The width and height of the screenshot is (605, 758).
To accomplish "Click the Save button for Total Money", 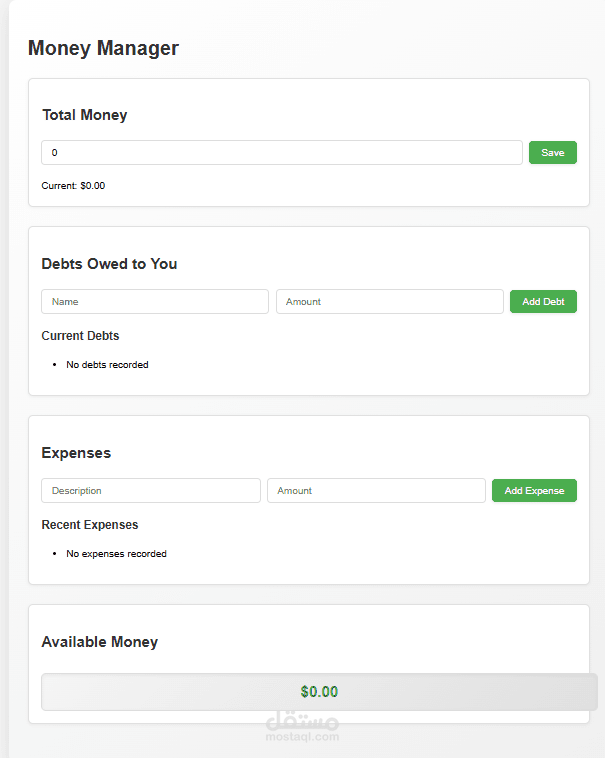I will [x=552, y=153].
